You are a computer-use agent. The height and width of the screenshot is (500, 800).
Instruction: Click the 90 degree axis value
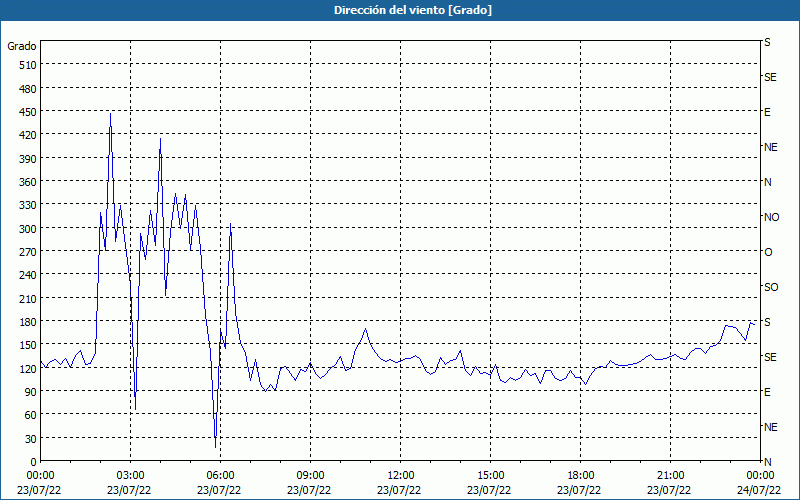(x=31, y=392)
